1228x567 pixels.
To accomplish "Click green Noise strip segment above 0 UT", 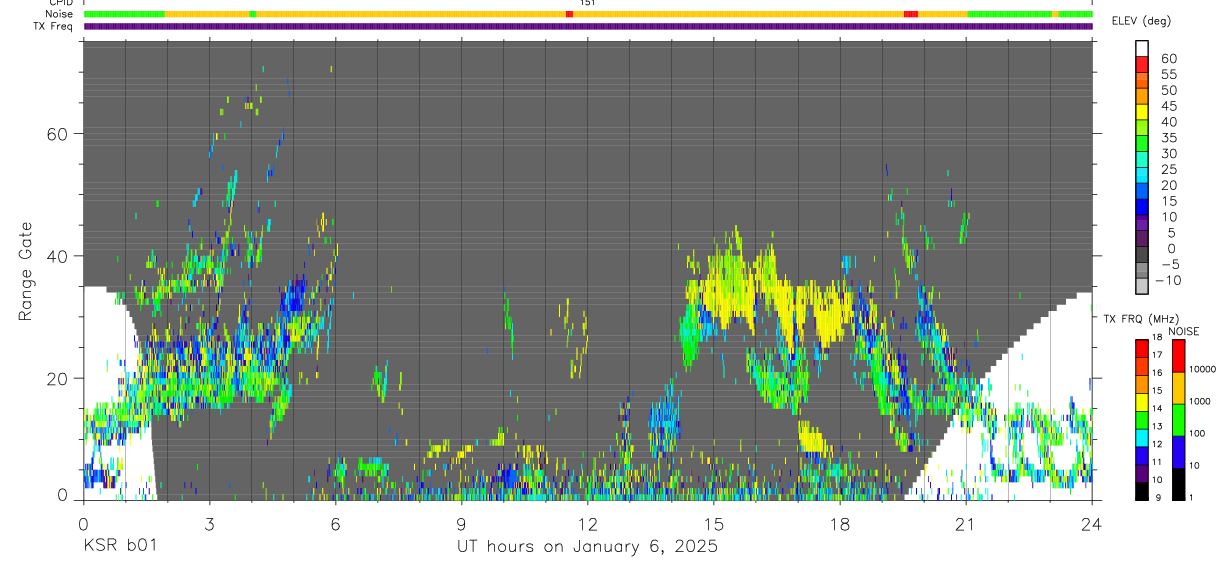I will [x=124, y=14].
